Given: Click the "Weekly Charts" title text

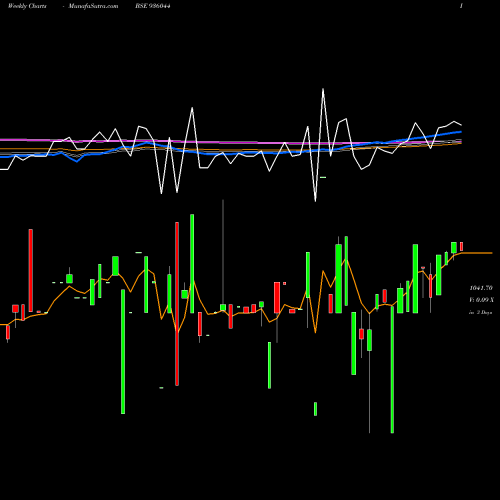Looking at the screenshot, I should (27, 6).
